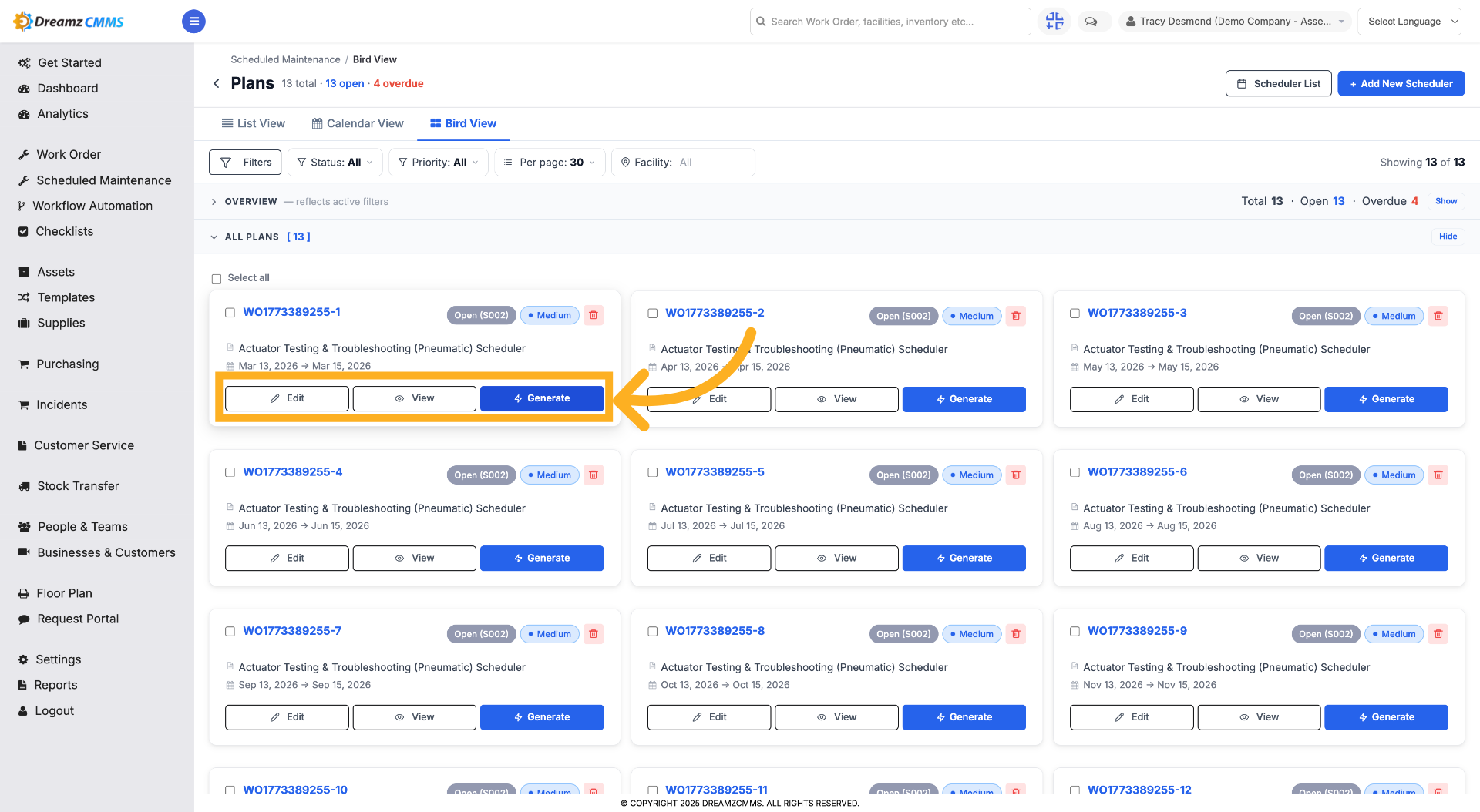Screen dimensions: 1480x812
Task: Open the Status: All dropdown
Action: click(x=335, y=163)
